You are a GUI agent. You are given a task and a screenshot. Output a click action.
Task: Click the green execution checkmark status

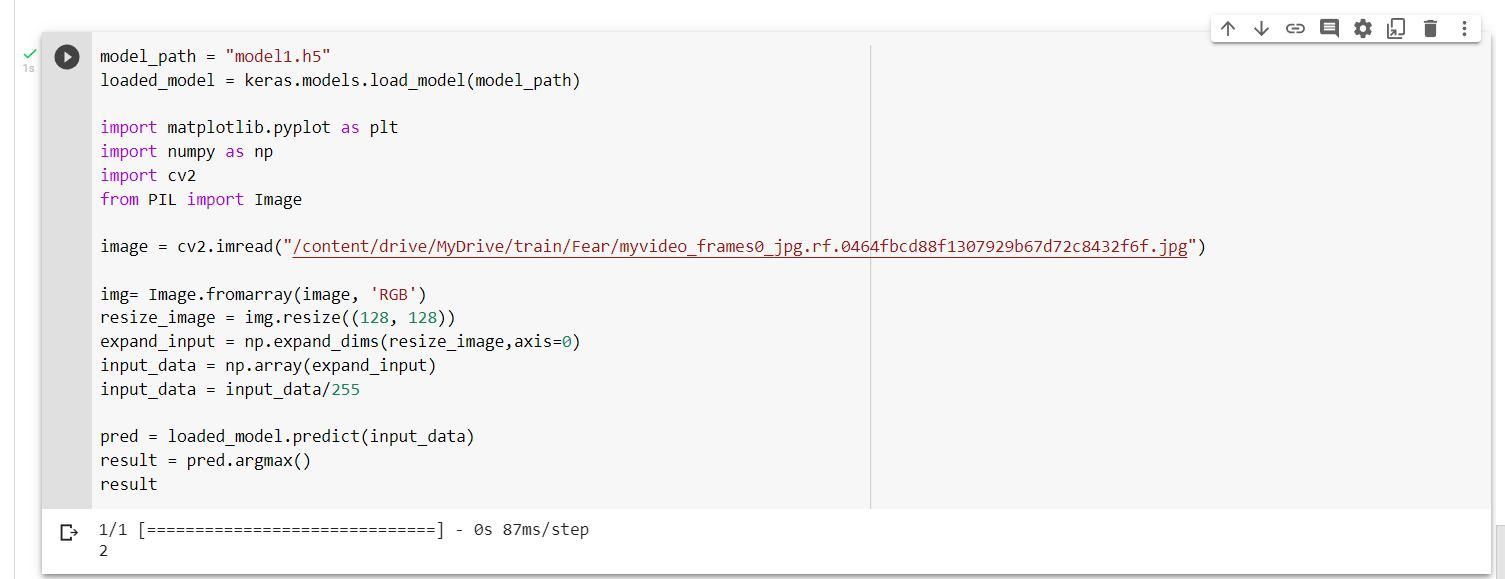click(x=29, y=54)
